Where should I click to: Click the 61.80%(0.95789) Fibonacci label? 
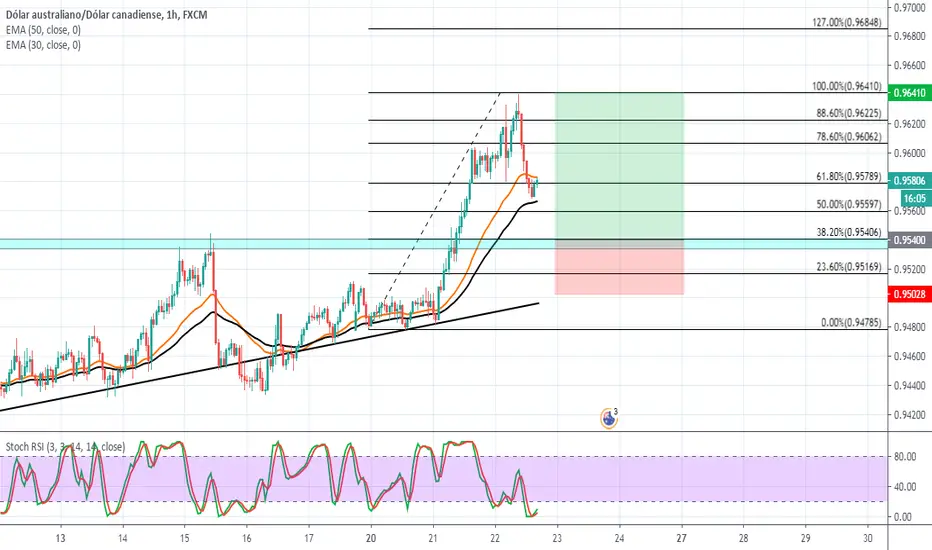tap(849, 177)
